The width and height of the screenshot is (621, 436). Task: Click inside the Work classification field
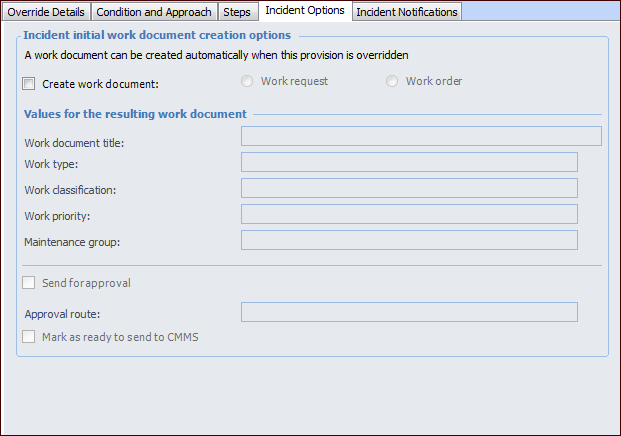pyautogui.click(x=409, y=188)
